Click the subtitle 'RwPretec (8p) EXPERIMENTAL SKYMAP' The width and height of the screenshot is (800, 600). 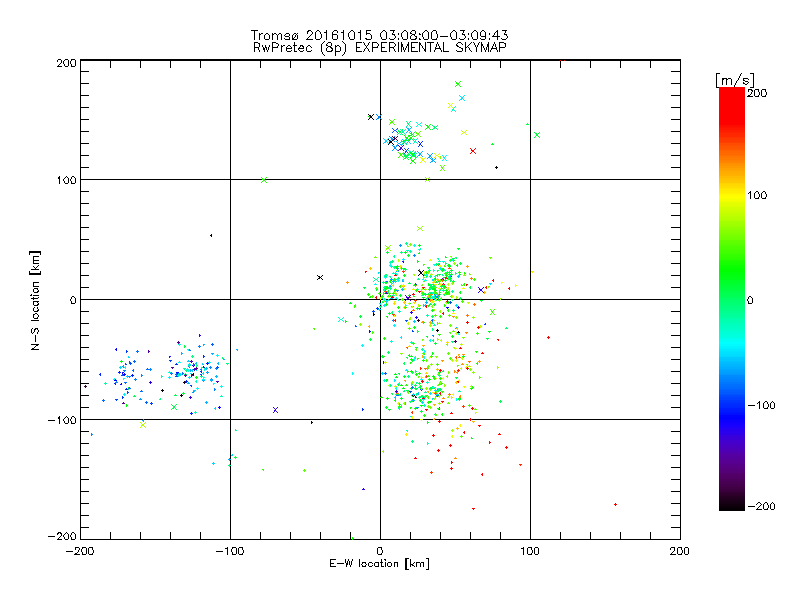(379, 47)
